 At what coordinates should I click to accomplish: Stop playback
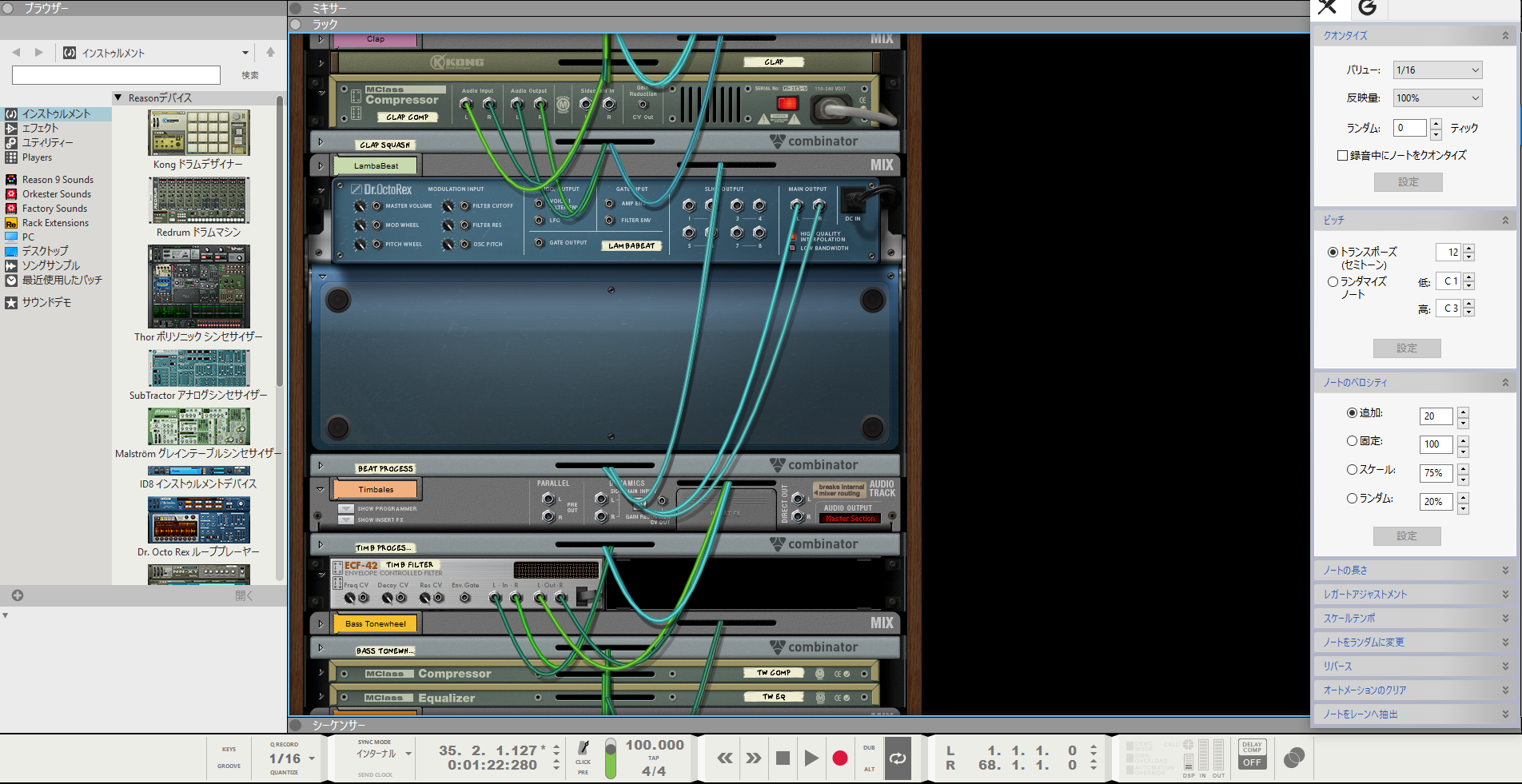[783, 758]
